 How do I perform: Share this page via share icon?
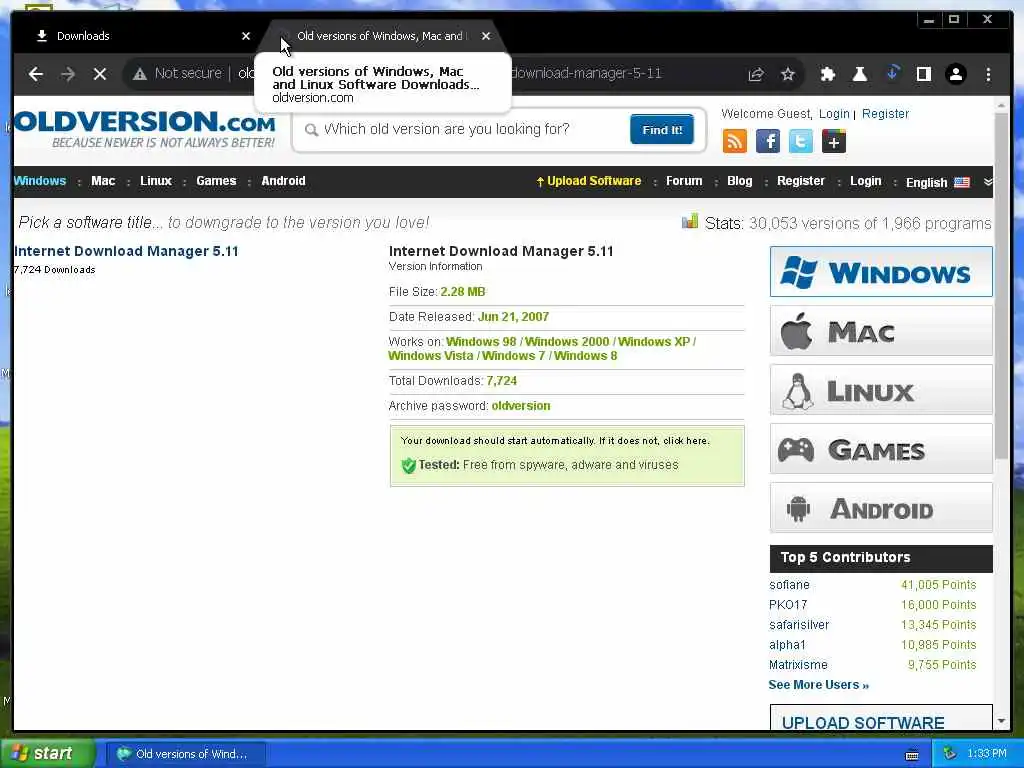[x=756, y=74]
